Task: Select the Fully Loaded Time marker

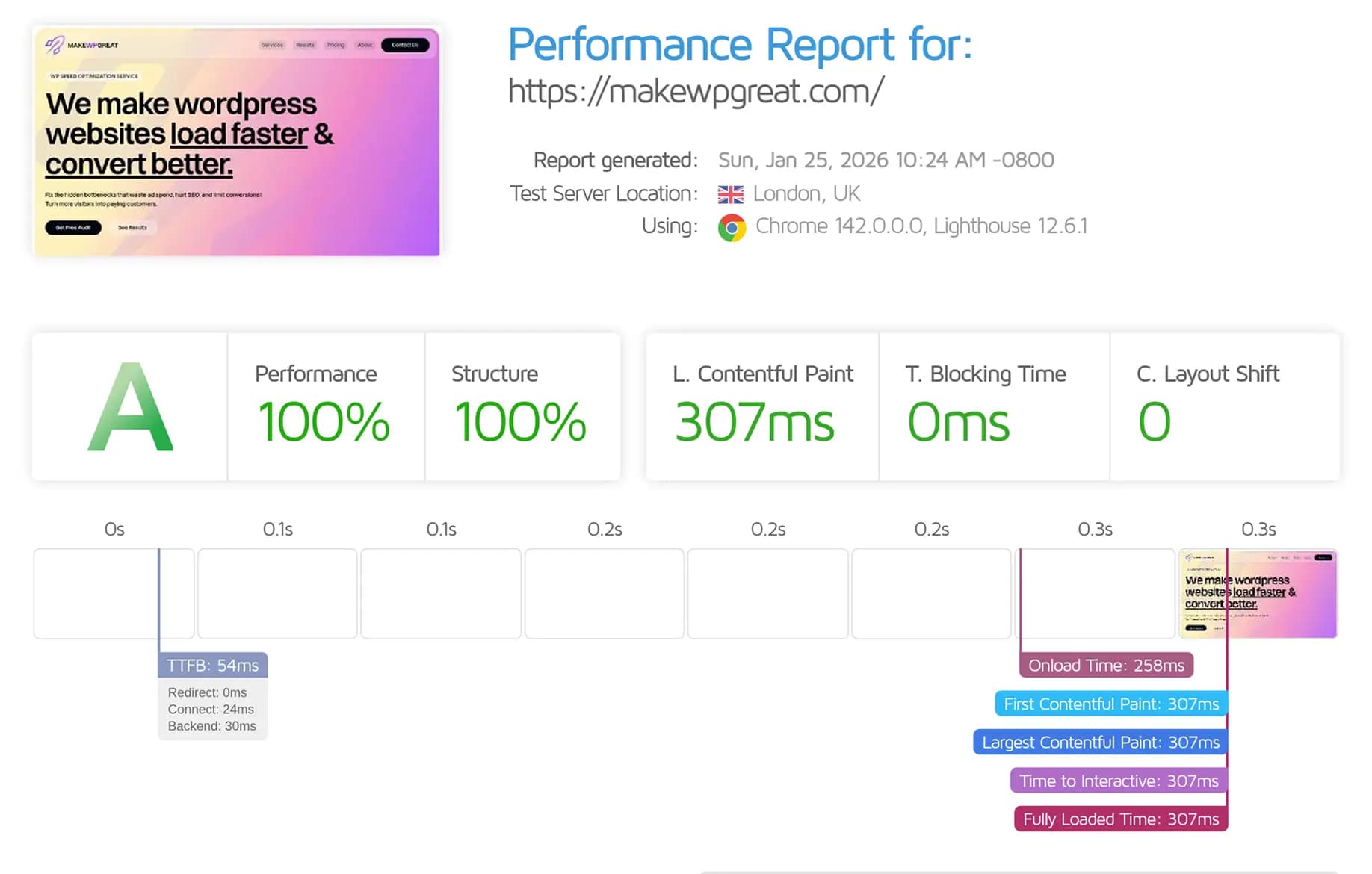Action: (1120, 819)
